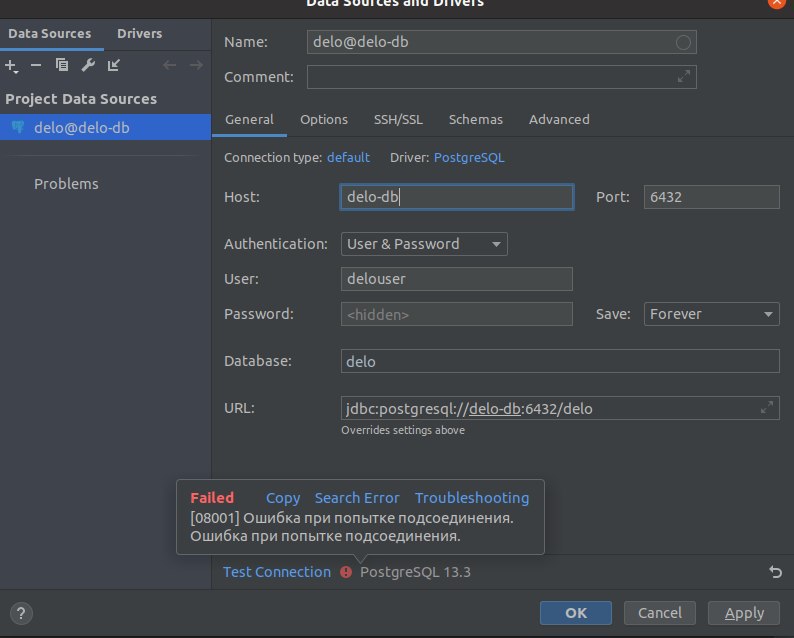
Task: Change the Connection type default link
Action: coord(348,157)
